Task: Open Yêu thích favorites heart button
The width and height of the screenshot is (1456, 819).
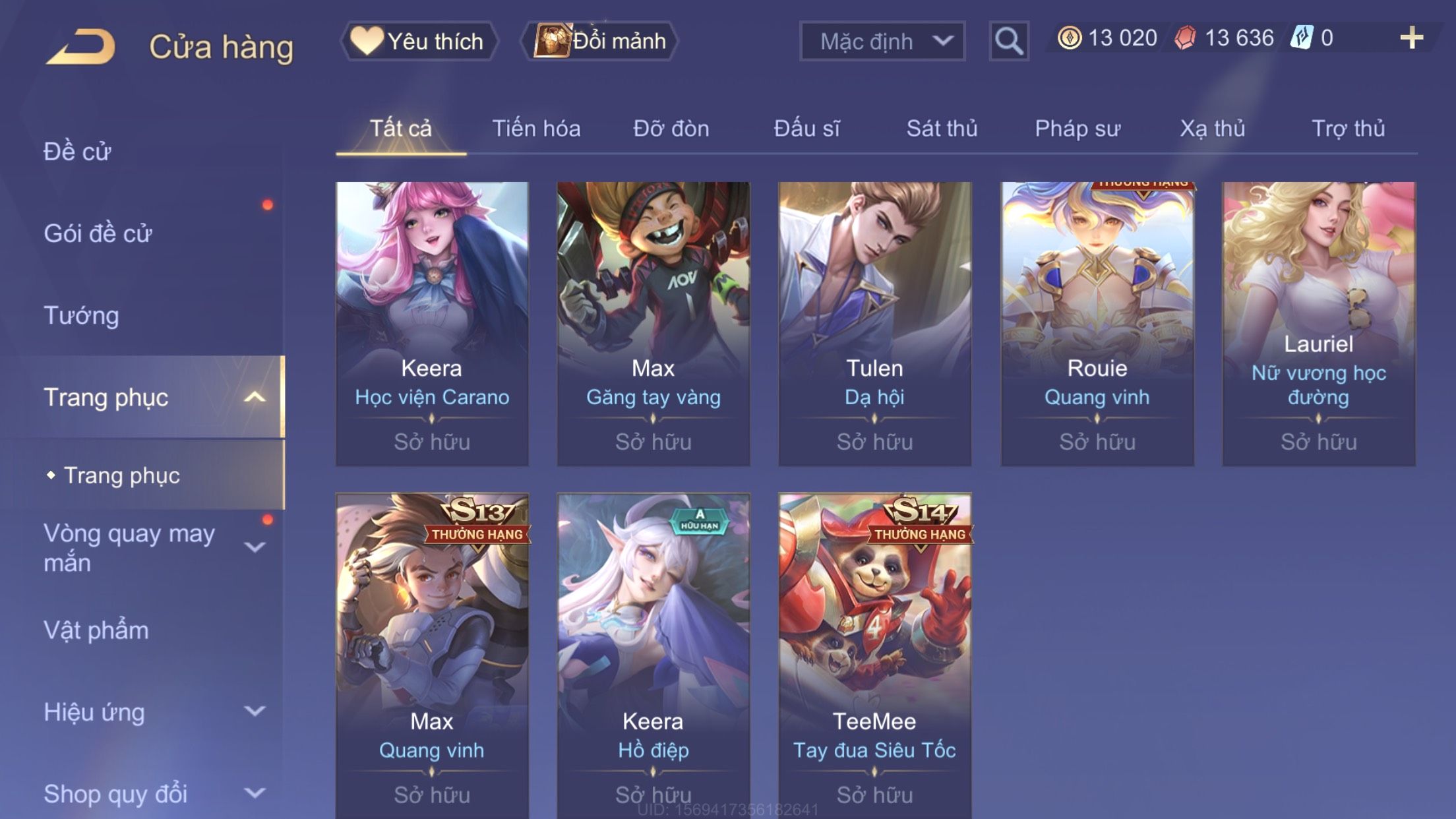Action: pos(419,41)
